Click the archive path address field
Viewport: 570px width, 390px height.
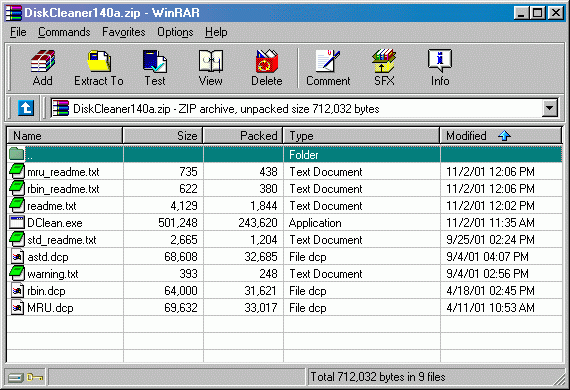pyautogui.click(x=296, y=108)
